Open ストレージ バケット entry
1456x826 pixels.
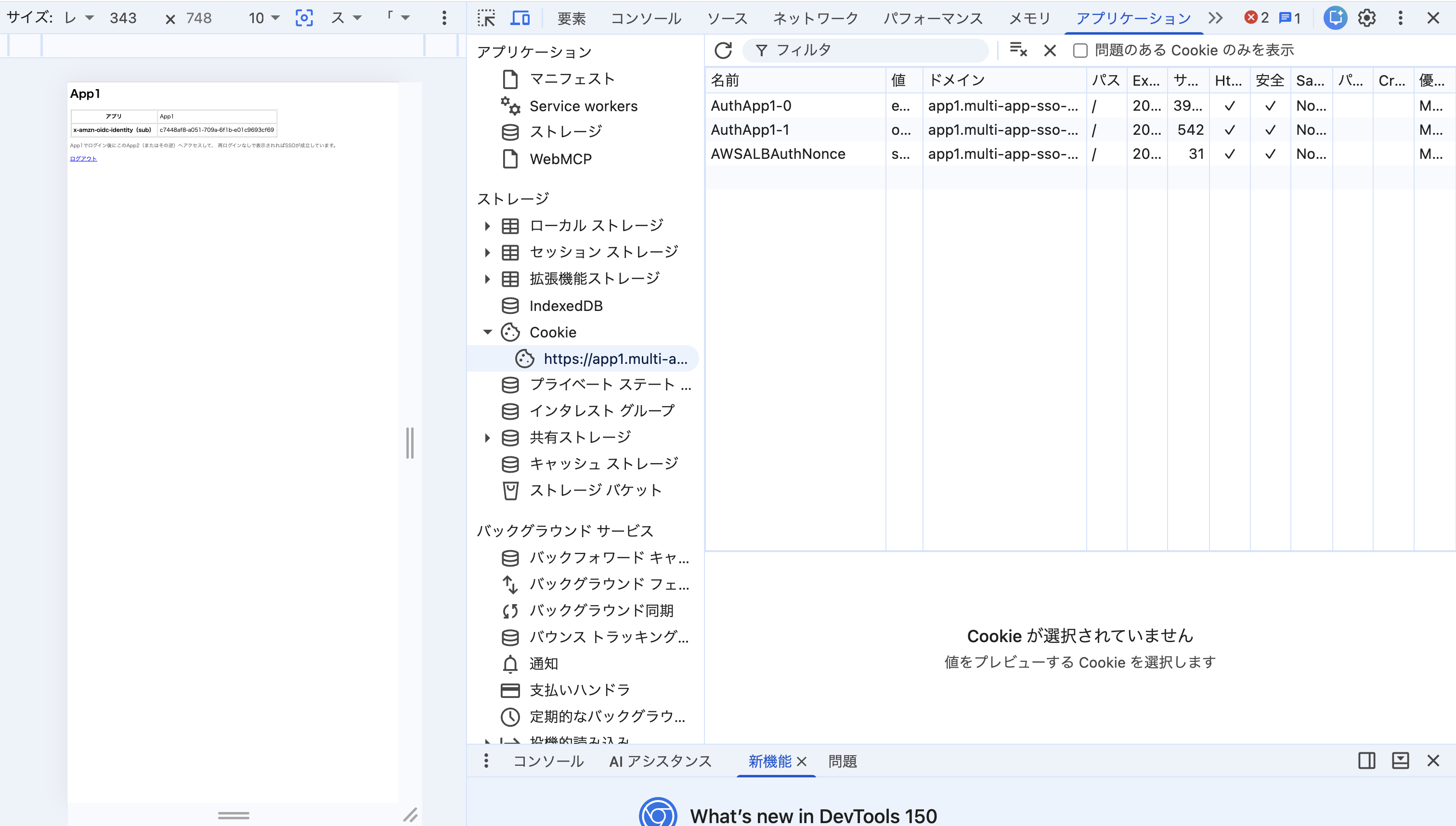(582, 490)
